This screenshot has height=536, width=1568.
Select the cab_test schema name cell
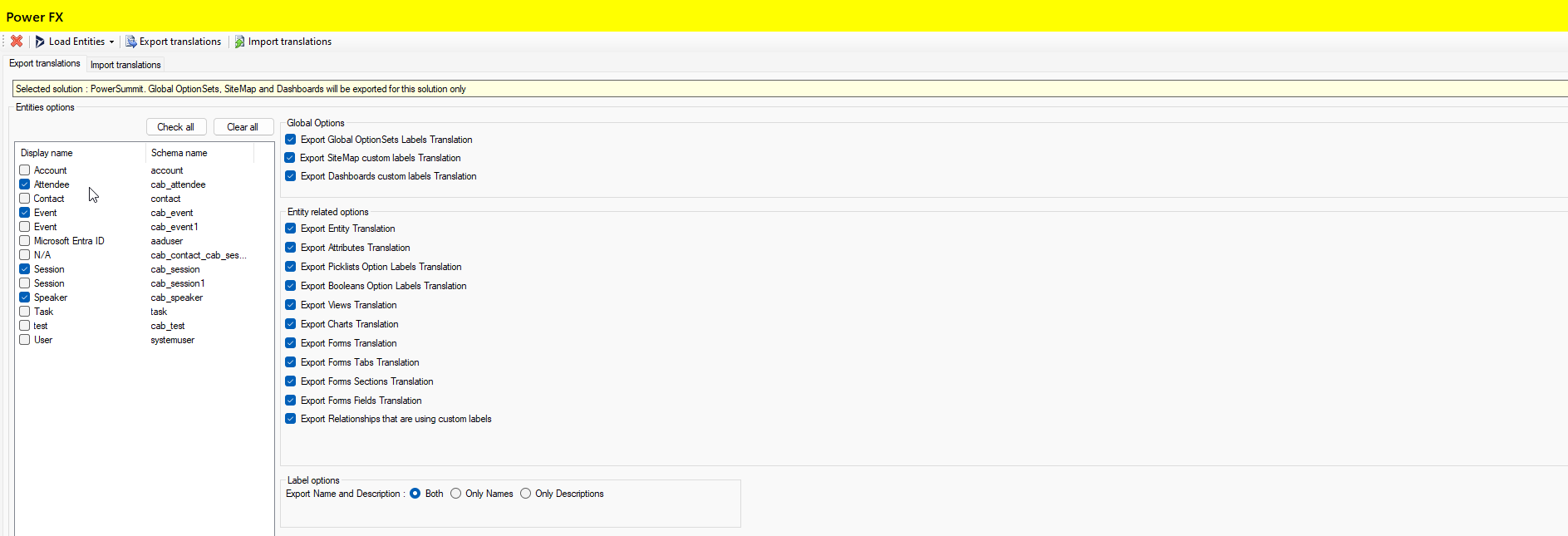tap(168, 326)
